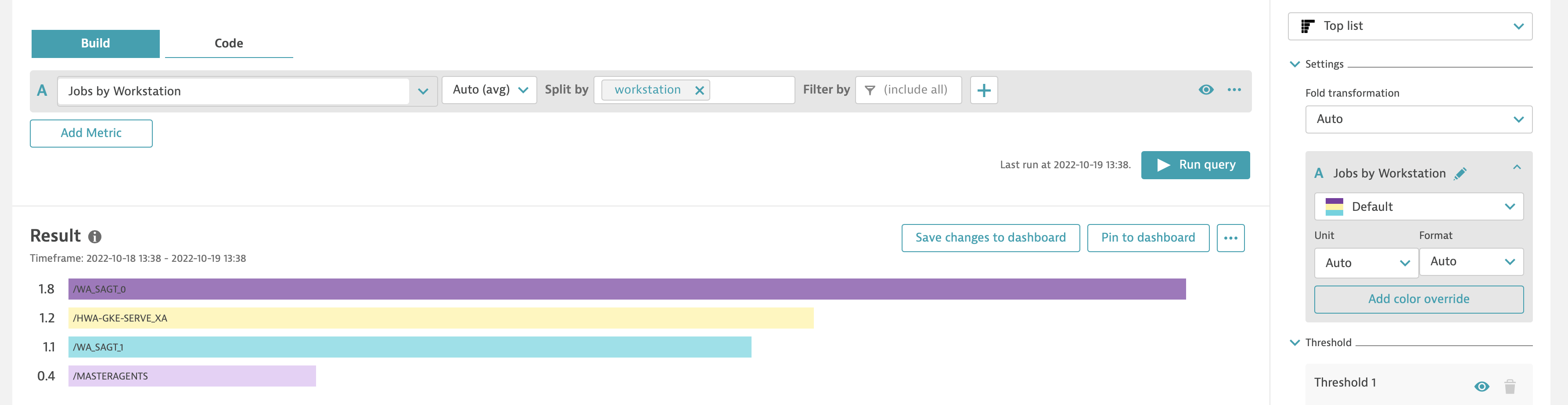1568x405 pixels.
Task: Open the Default color palette selector
Action: coord(1418,206)
